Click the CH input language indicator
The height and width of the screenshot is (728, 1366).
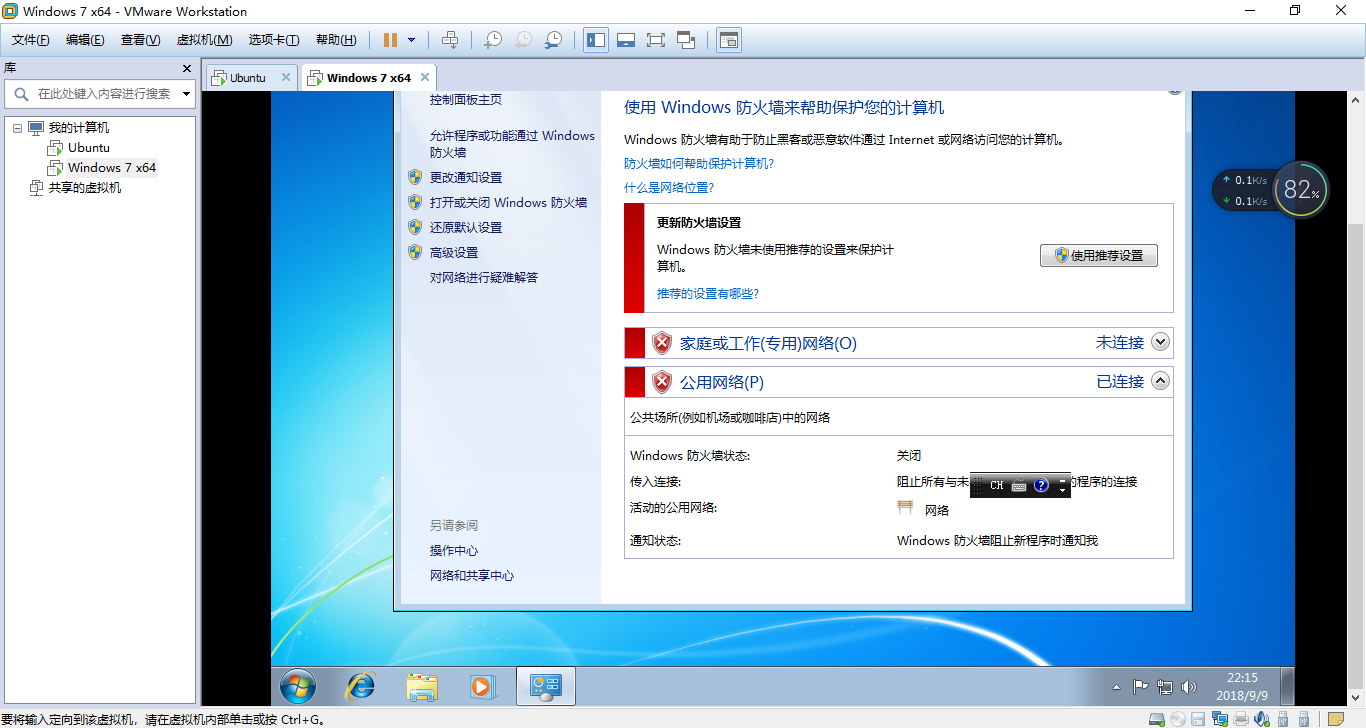997,485
